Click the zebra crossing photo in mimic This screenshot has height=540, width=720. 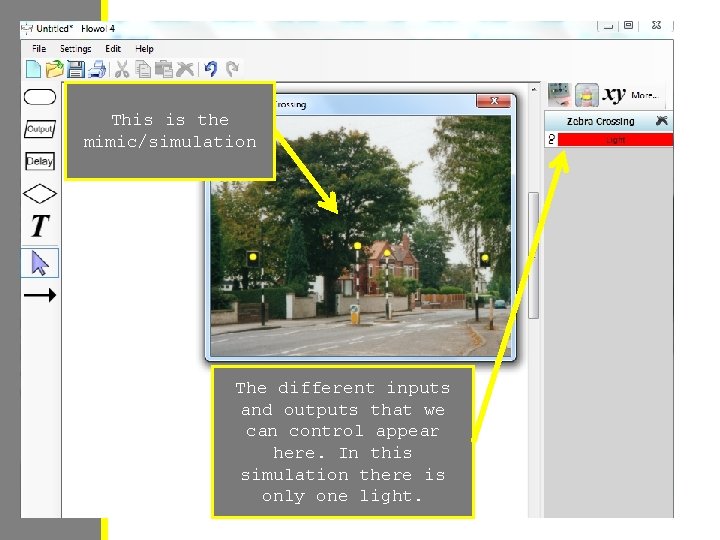coord(360,235)
